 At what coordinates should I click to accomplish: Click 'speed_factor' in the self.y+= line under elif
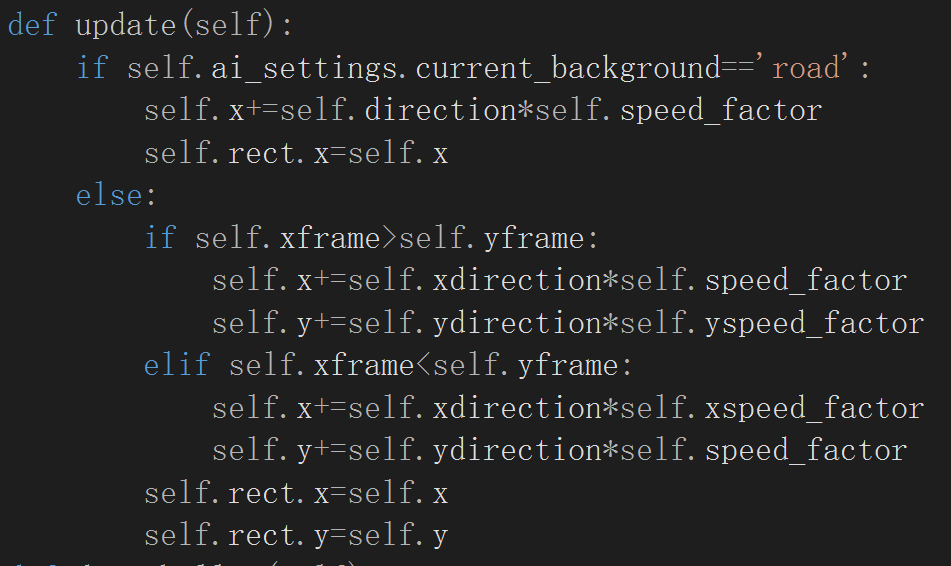coord(806,450)
